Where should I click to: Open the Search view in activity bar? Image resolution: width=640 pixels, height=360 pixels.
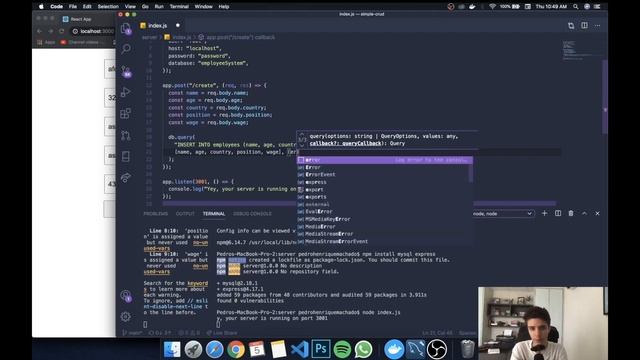126,49
